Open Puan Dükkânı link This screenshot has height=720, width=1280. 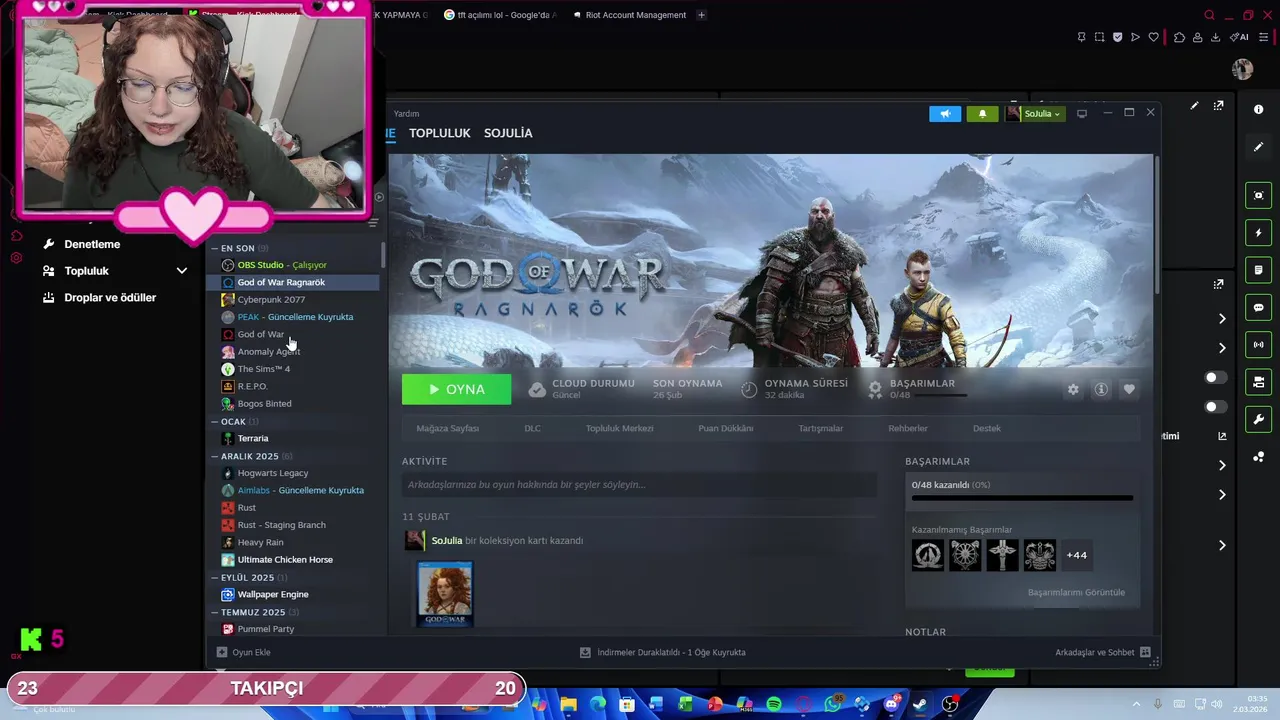(x=725, y=428)
